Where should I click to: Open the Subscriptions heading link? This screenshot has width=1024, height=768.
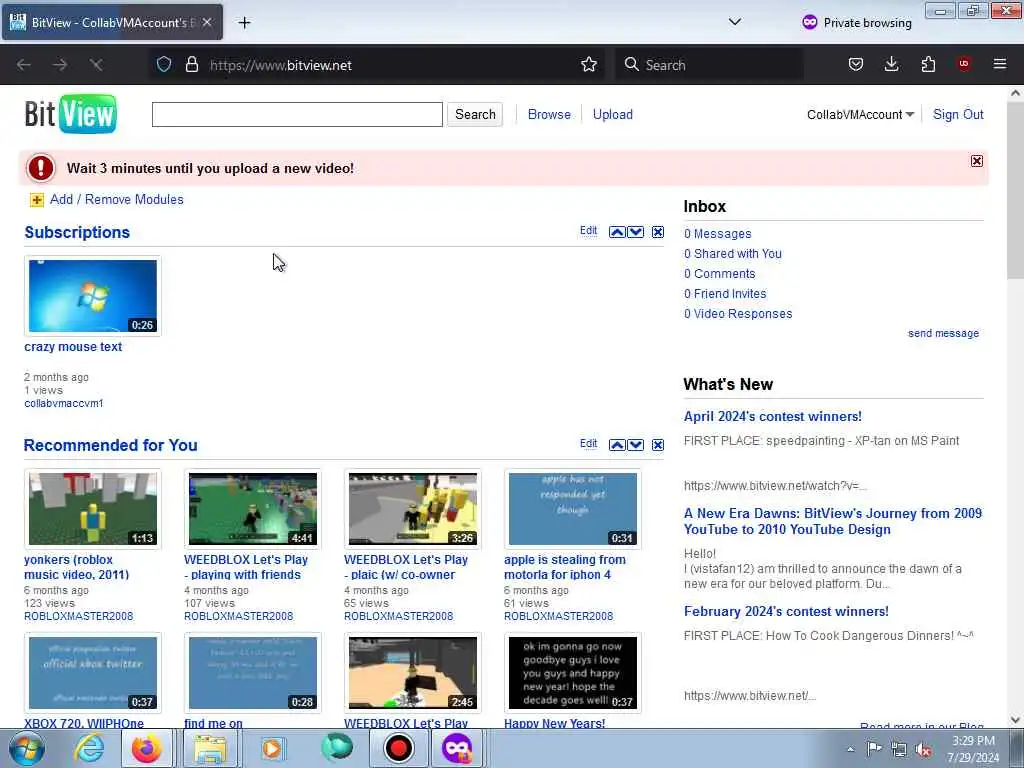click(77, 232)
